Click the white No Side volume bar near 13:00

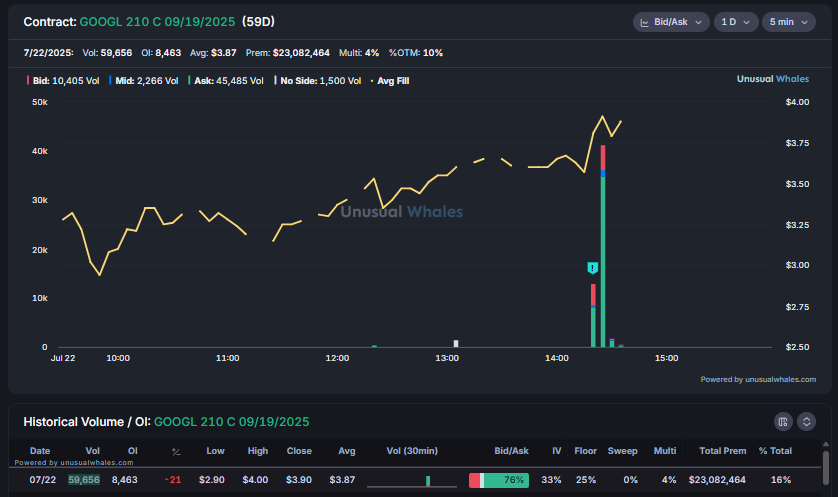coord(456,344)
